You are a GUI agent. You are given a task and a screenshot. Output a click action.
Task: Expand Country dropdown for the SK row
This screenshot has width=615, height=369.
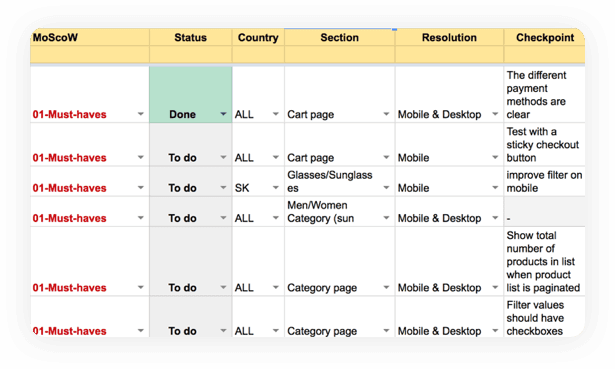pyautogui.click(x=276, y=188)
